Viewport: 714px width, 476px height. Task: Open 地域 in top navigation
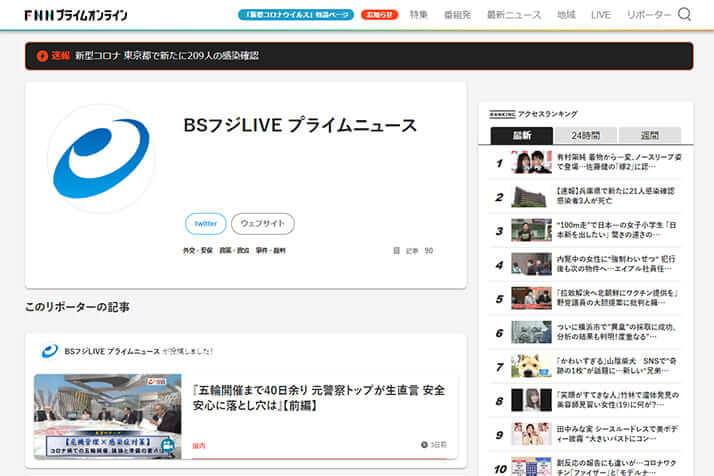point(566,15)
